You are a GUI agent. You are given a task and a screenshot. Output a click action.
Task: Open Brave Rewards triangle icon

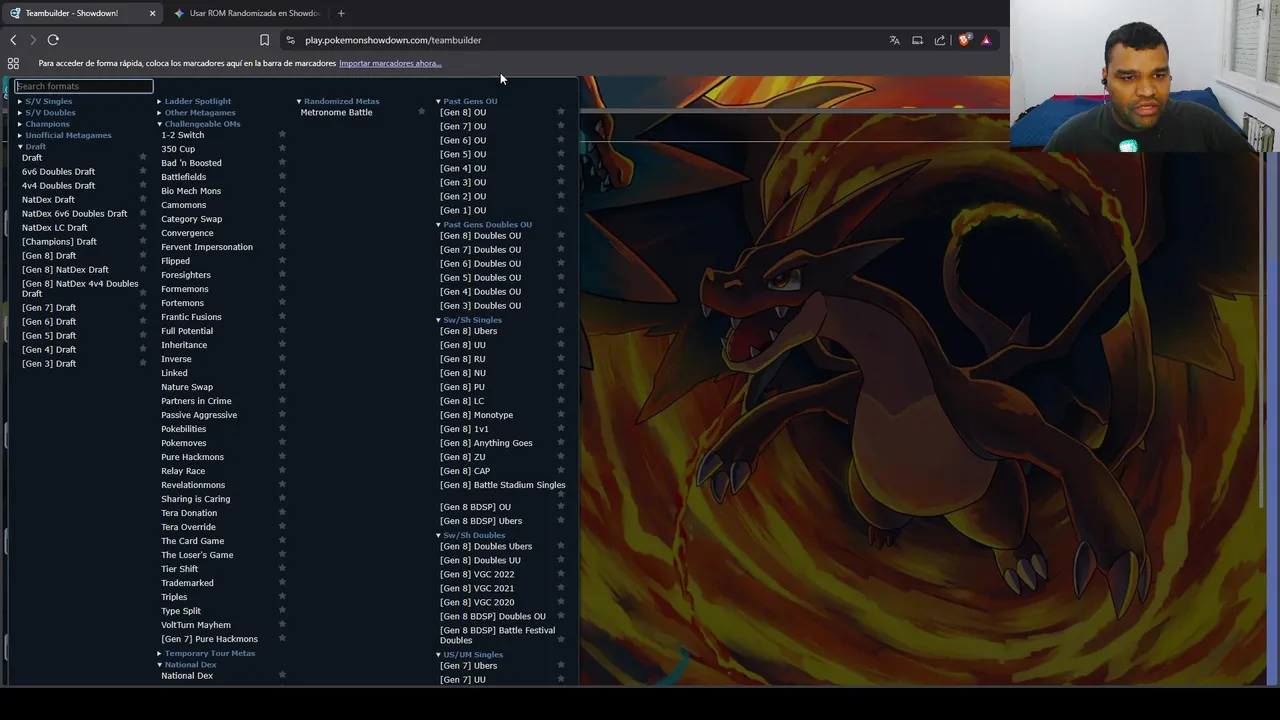coord(986,40)
